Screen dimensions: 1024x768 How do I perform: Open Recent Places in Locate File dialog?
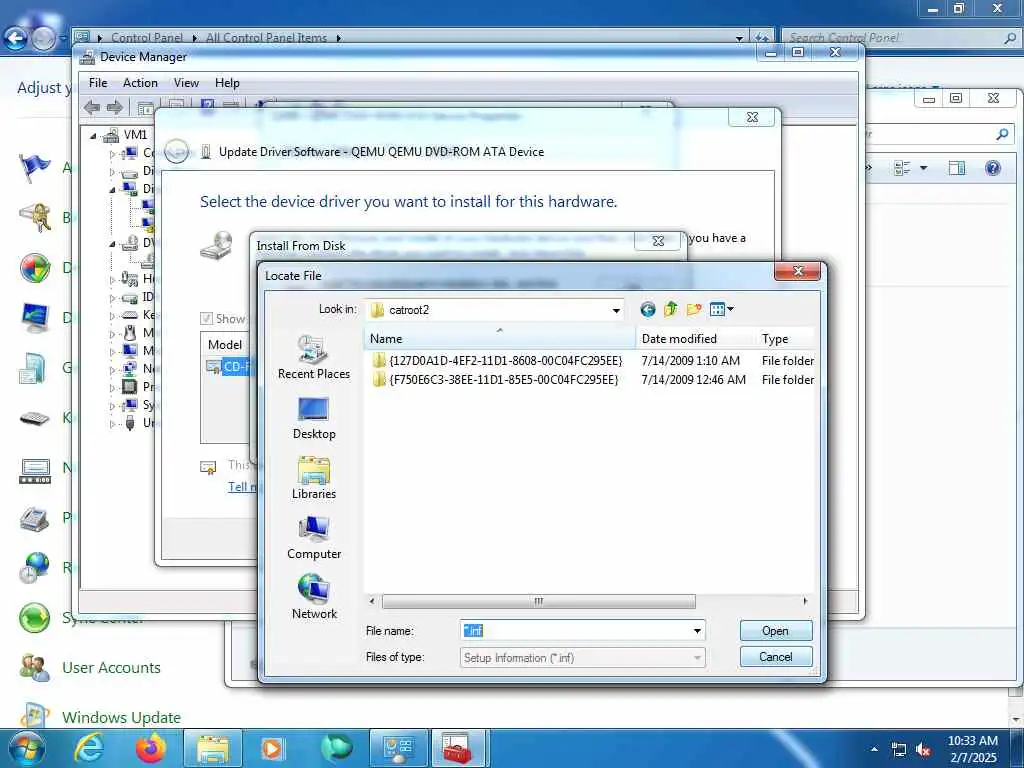point(313,357)
